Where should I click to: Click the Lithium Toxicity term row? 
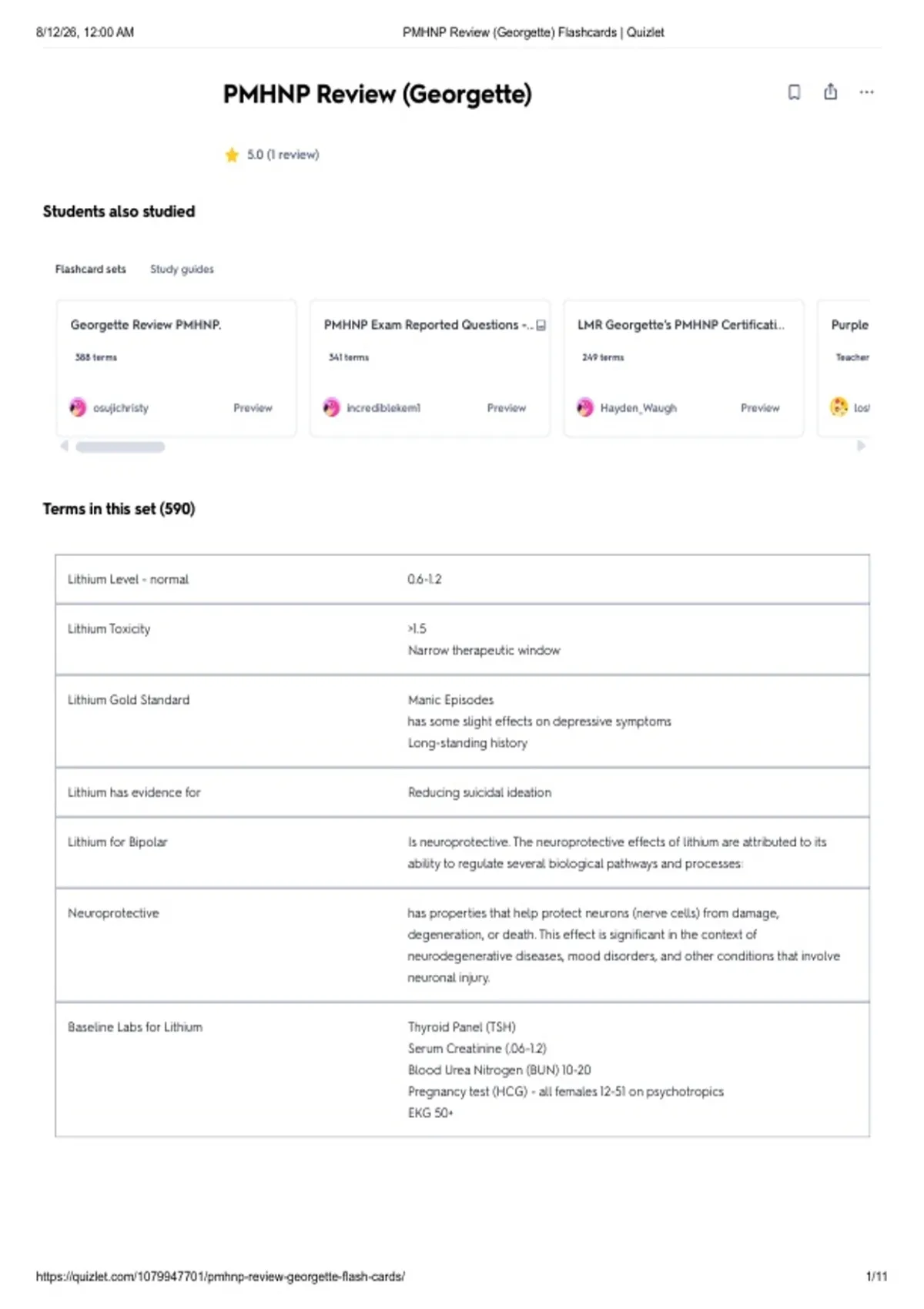point(462,639)
